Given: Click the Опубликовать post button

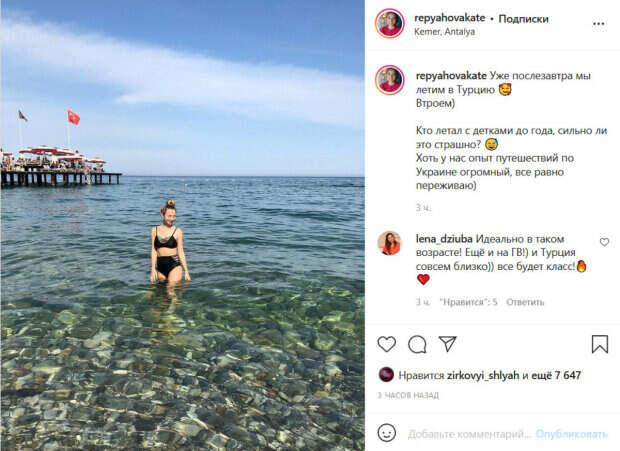Looking at the screenshot, I should tap(571, 434).
